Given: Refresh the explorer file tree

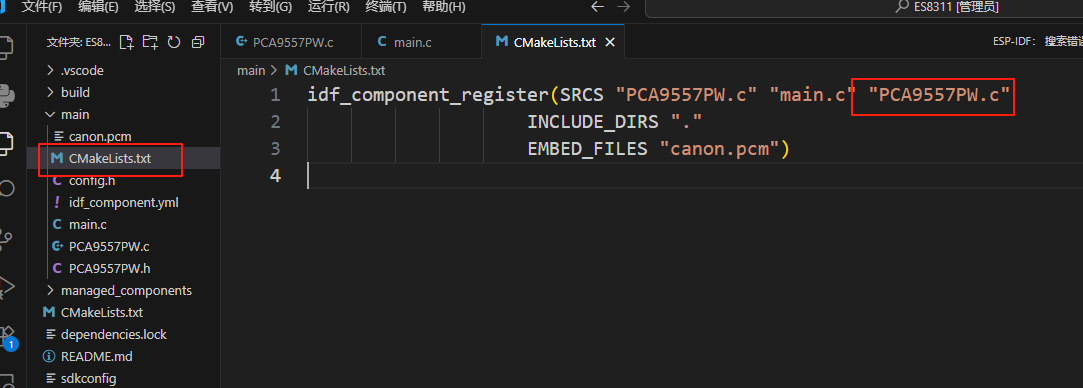Looking at the screenshot, I should tap(174, 42).
